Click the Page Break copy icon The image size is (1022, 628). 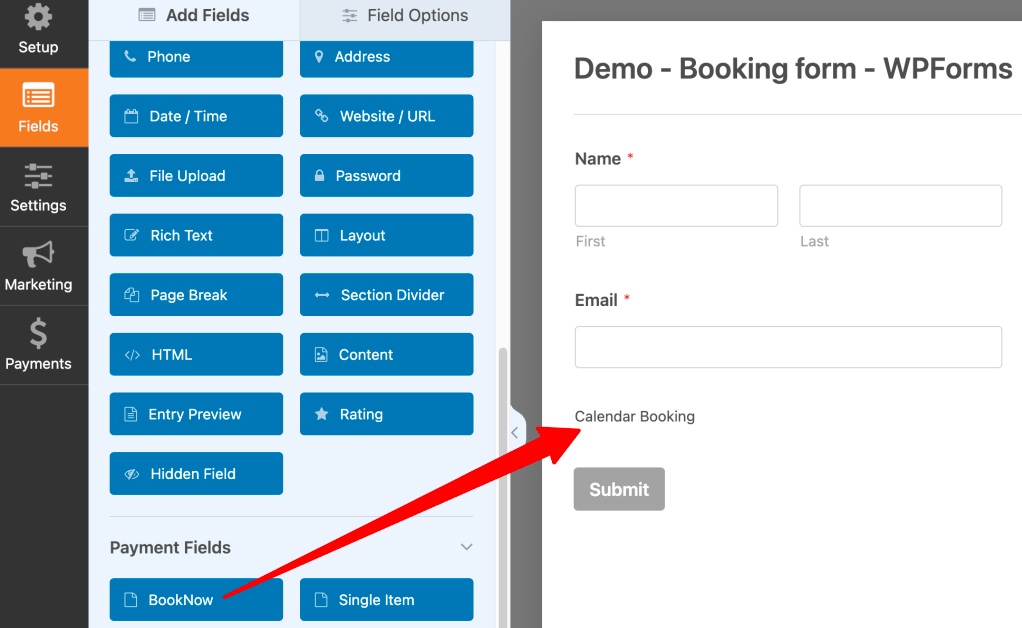(x=132, y=295)
